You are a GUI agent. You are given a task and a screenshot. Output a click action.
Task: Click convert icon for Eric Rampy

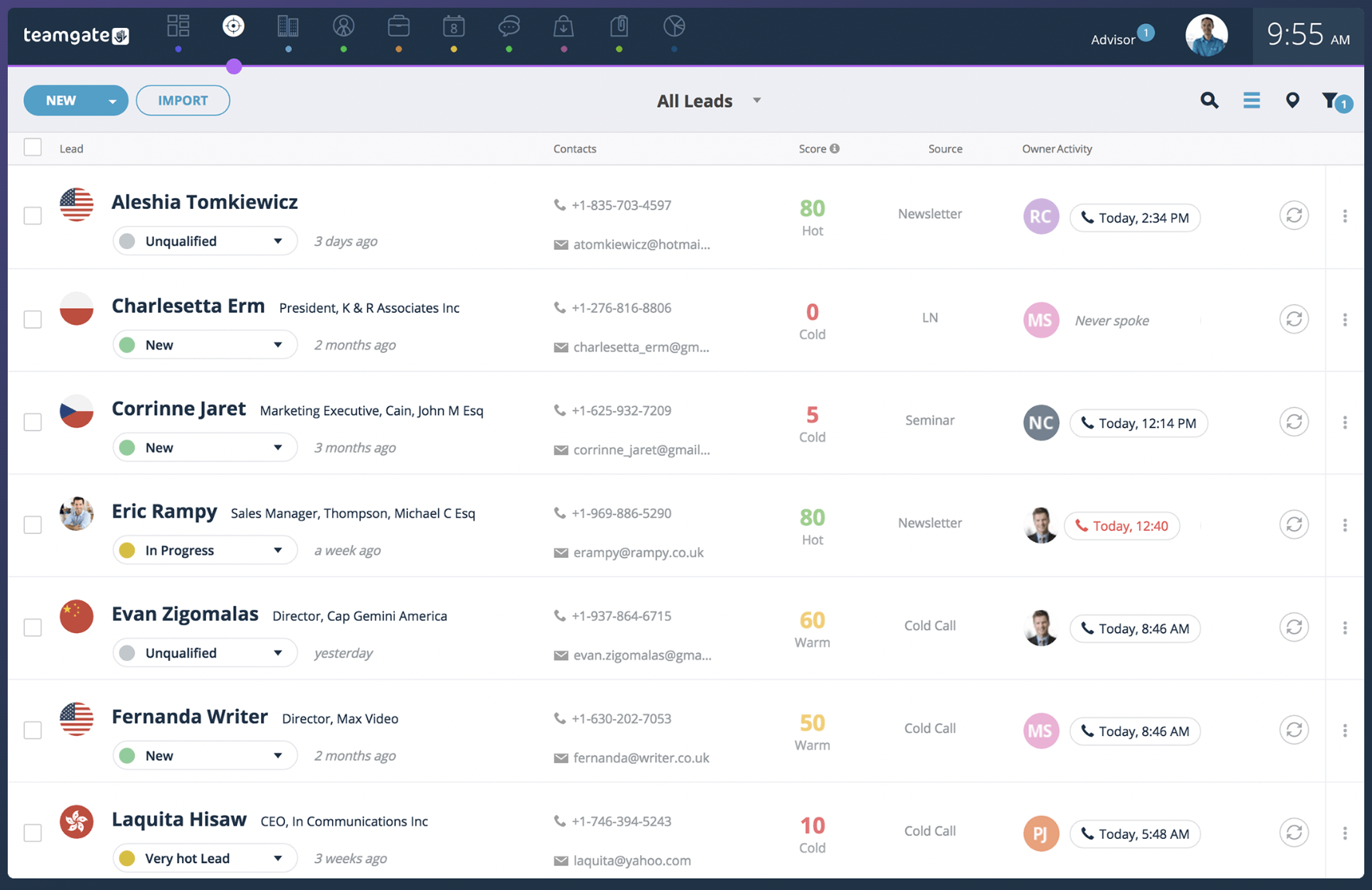click(x=1294, y=525)
